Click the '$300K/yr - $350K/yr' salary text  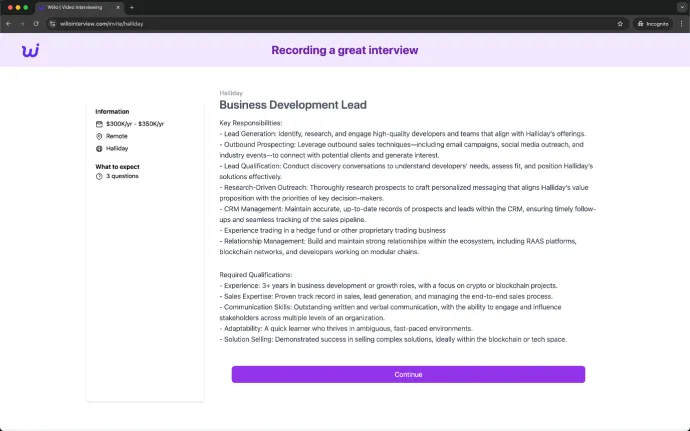[x=135, y=124]
